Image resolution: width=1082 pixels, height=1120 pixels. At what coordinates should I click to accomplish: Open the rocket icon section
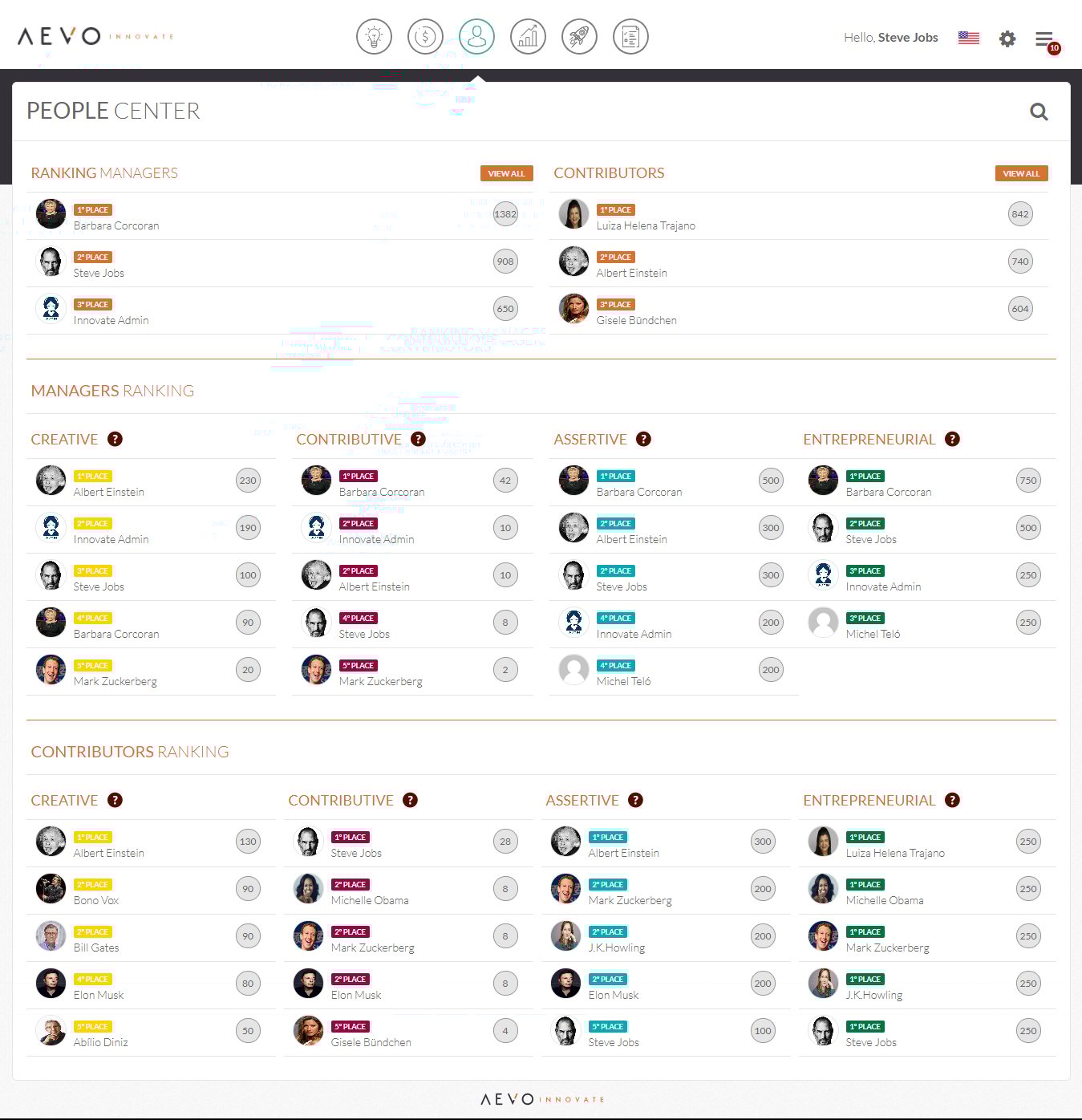coord(579,37)
